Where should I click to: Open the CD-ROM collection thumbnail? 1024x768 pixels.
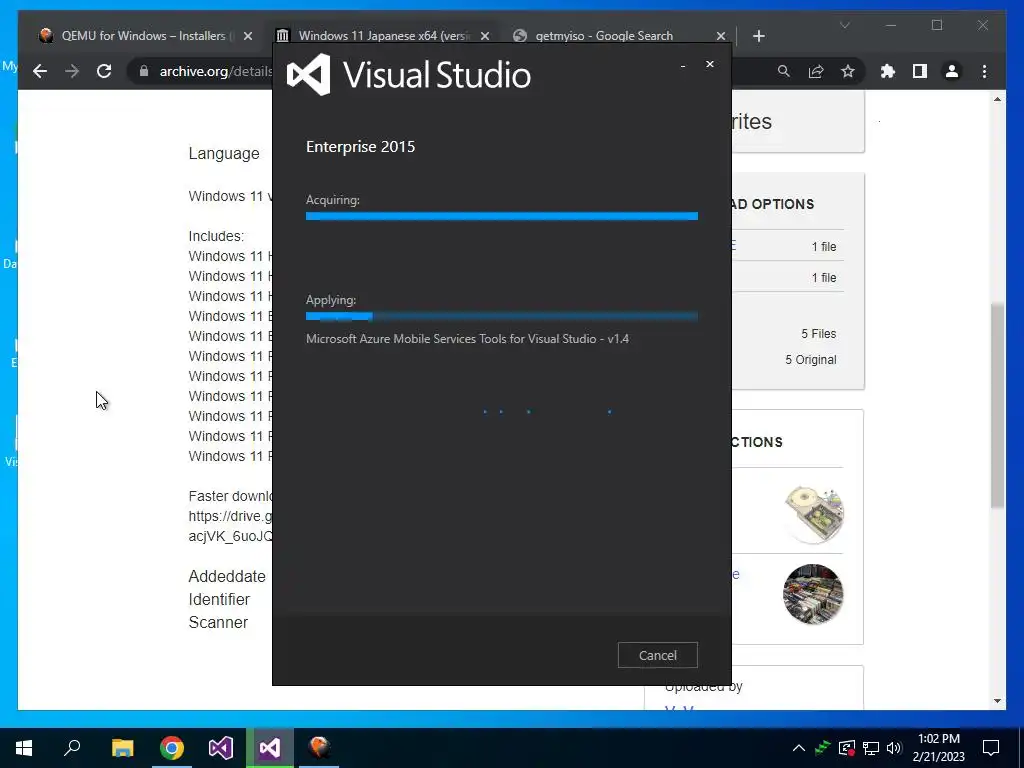pyautogui.click(x=813, y=513)
